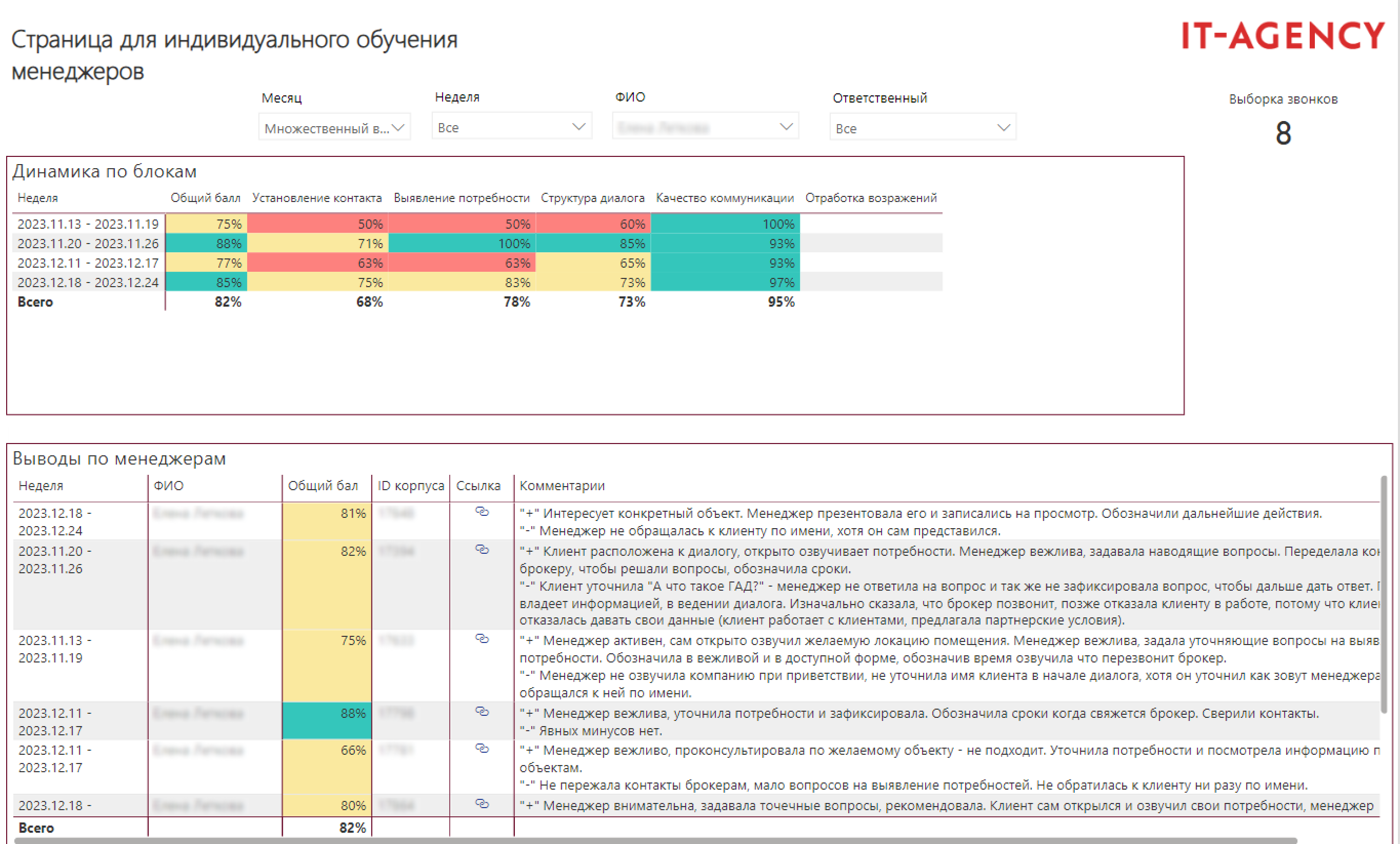Open the link icon in the 80% row
Image resolution: width=1400 pixels, height=844 pixels.
(x=482, y=803)
